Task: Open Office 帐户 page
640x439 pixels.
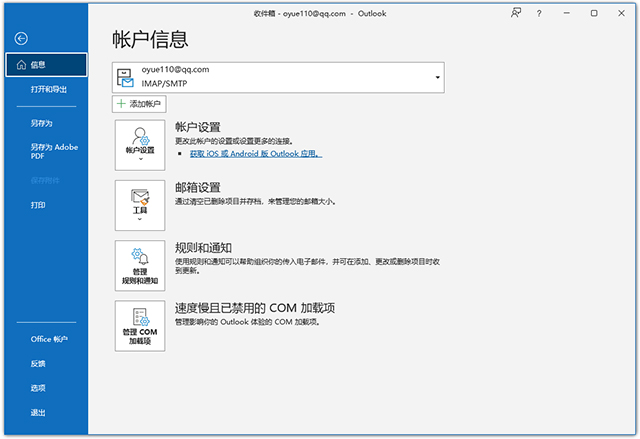Action: coord(49,339)
